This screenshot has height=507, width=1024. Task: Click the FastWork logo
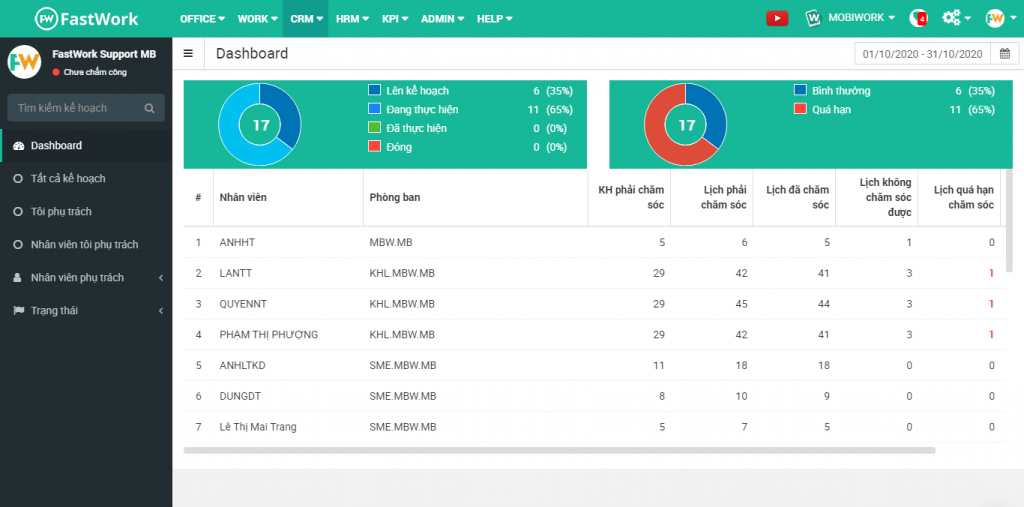86,18
